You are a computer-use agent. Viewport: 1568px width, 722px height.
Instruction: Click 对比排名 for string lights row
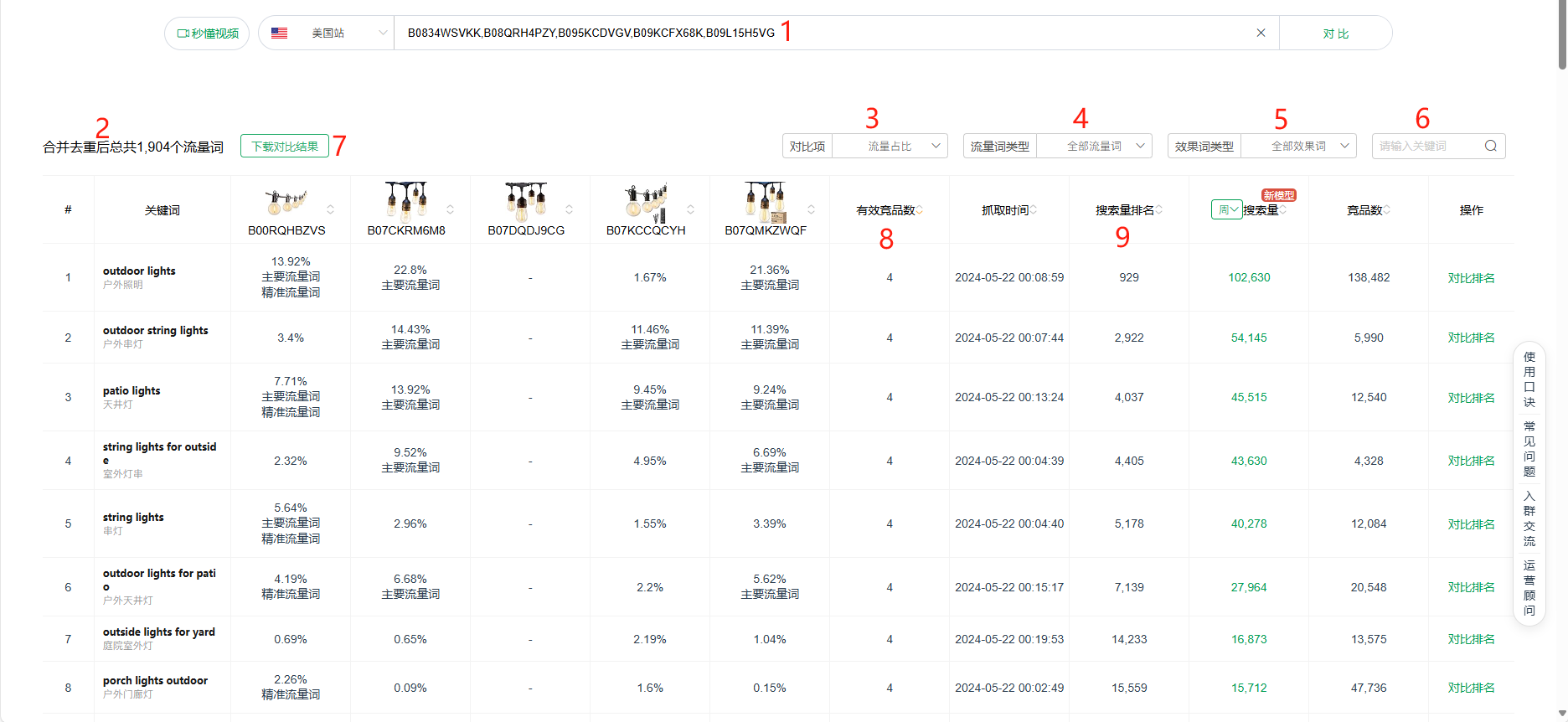pos(1471,523)
